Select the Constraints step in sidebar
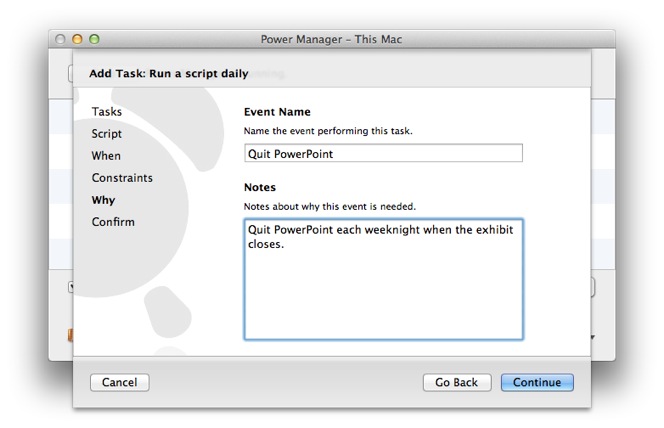664x428 pixels. click(x=122, y=178)
